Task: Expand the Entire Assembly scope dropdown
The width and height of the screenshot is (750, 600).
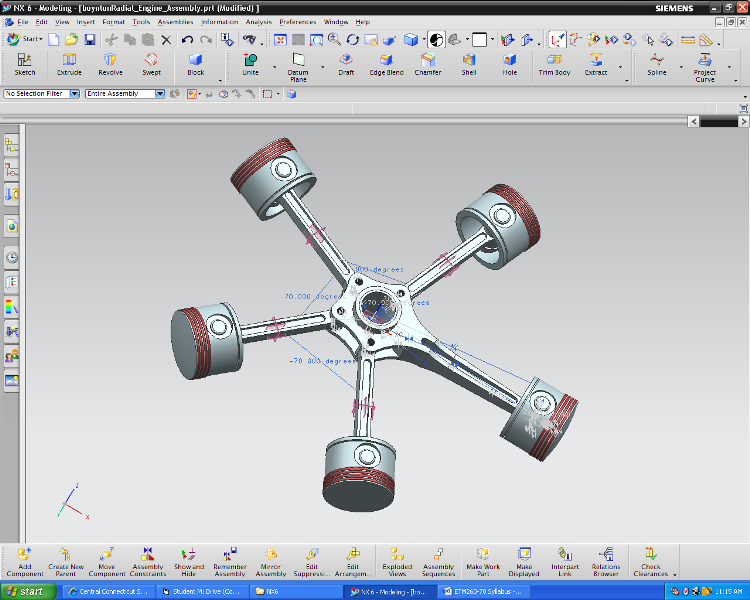Action: point(160,94)
